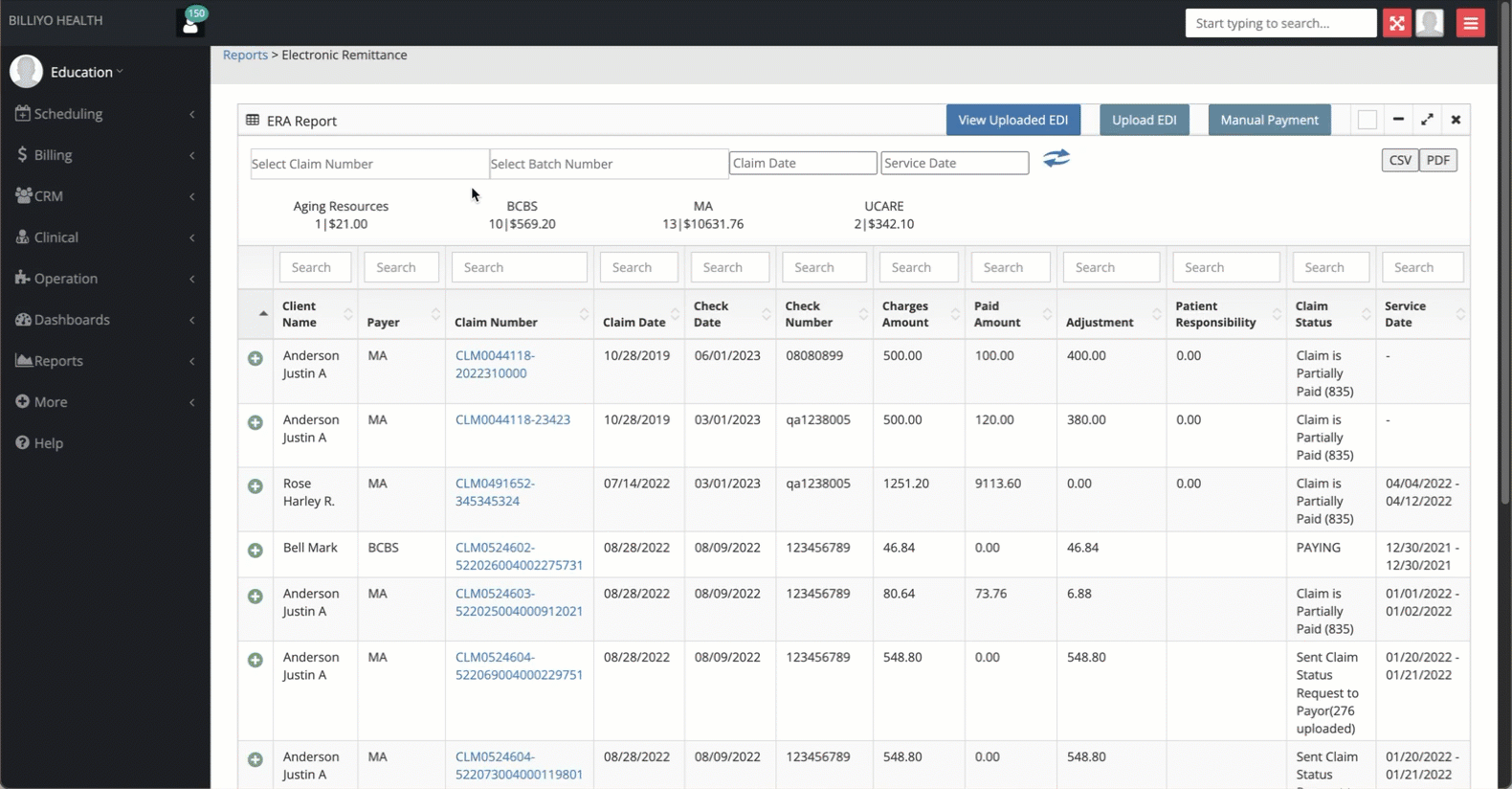Open the notifications icon with 150 badge

click(x=190, y=23)
